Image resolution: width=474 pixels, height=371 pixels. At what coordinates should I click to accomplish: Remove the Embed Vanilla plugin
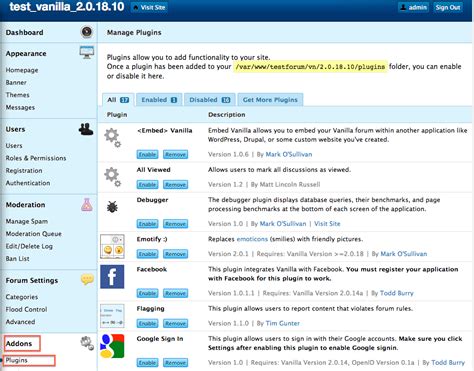pyautogui.click(x=175, y=154)
